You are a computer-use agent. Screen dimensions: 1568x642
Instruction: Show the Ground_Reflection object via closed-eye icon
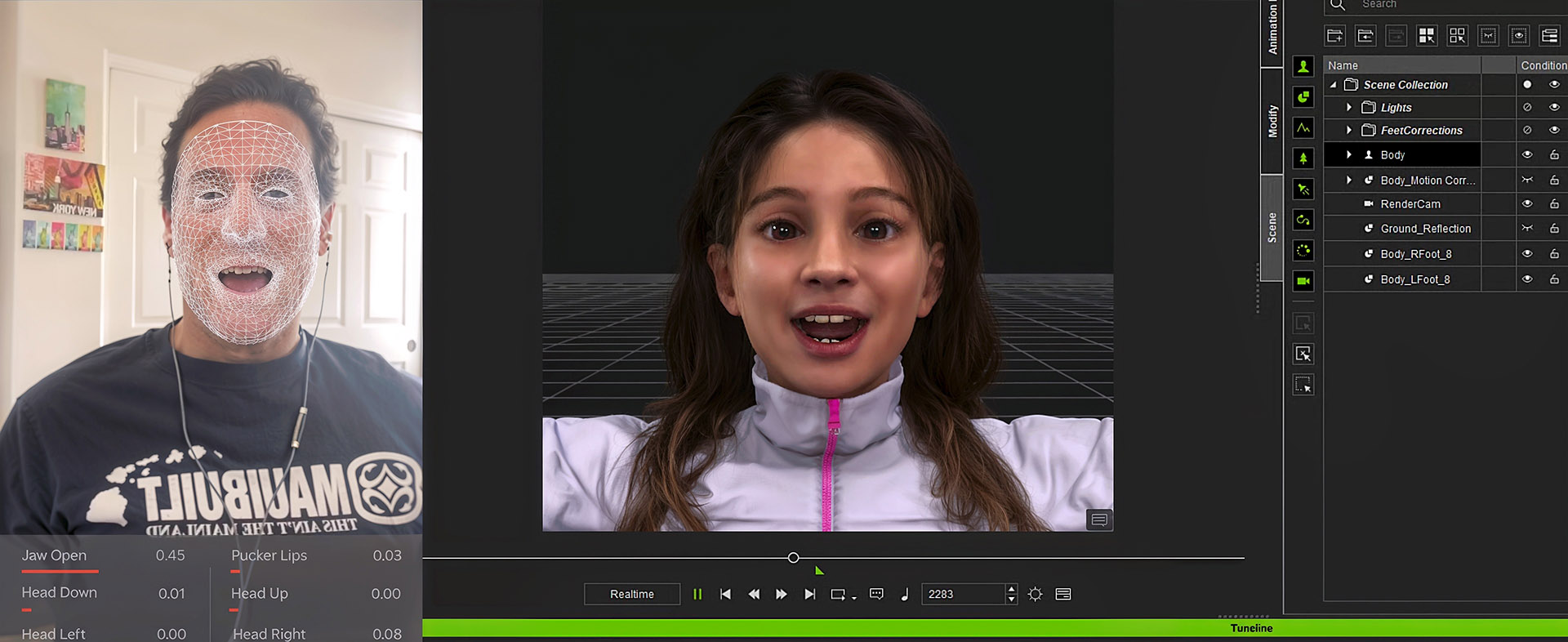pos(1527,229)
